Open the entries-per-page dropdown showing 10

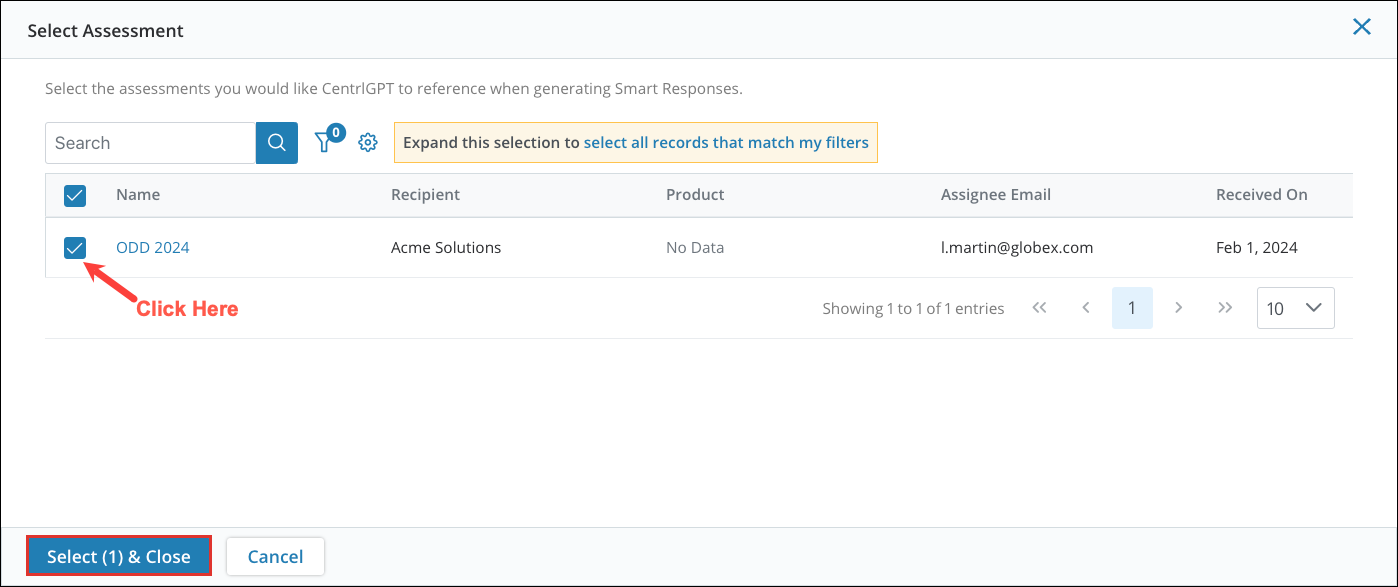click(1296, 307)
